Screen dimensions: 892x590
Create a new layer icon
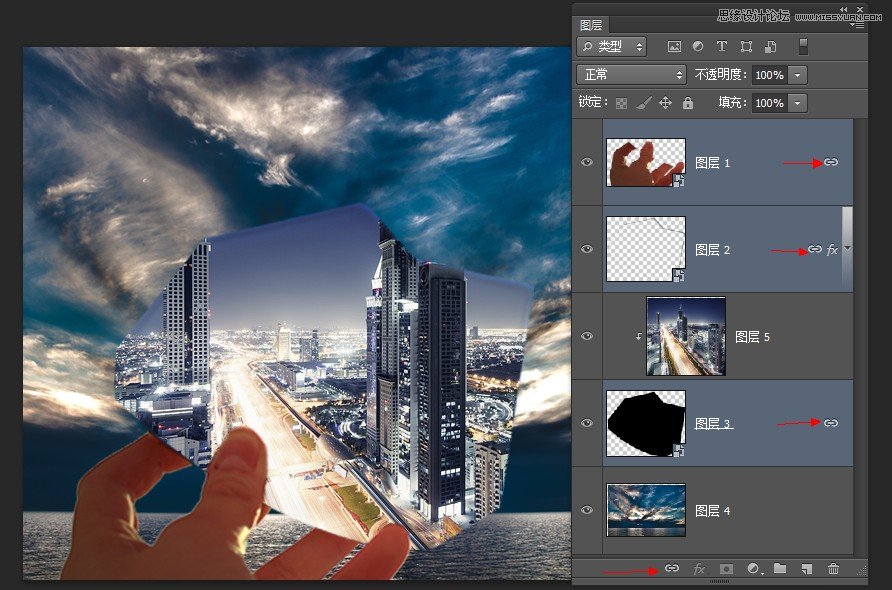coord(807,568)
